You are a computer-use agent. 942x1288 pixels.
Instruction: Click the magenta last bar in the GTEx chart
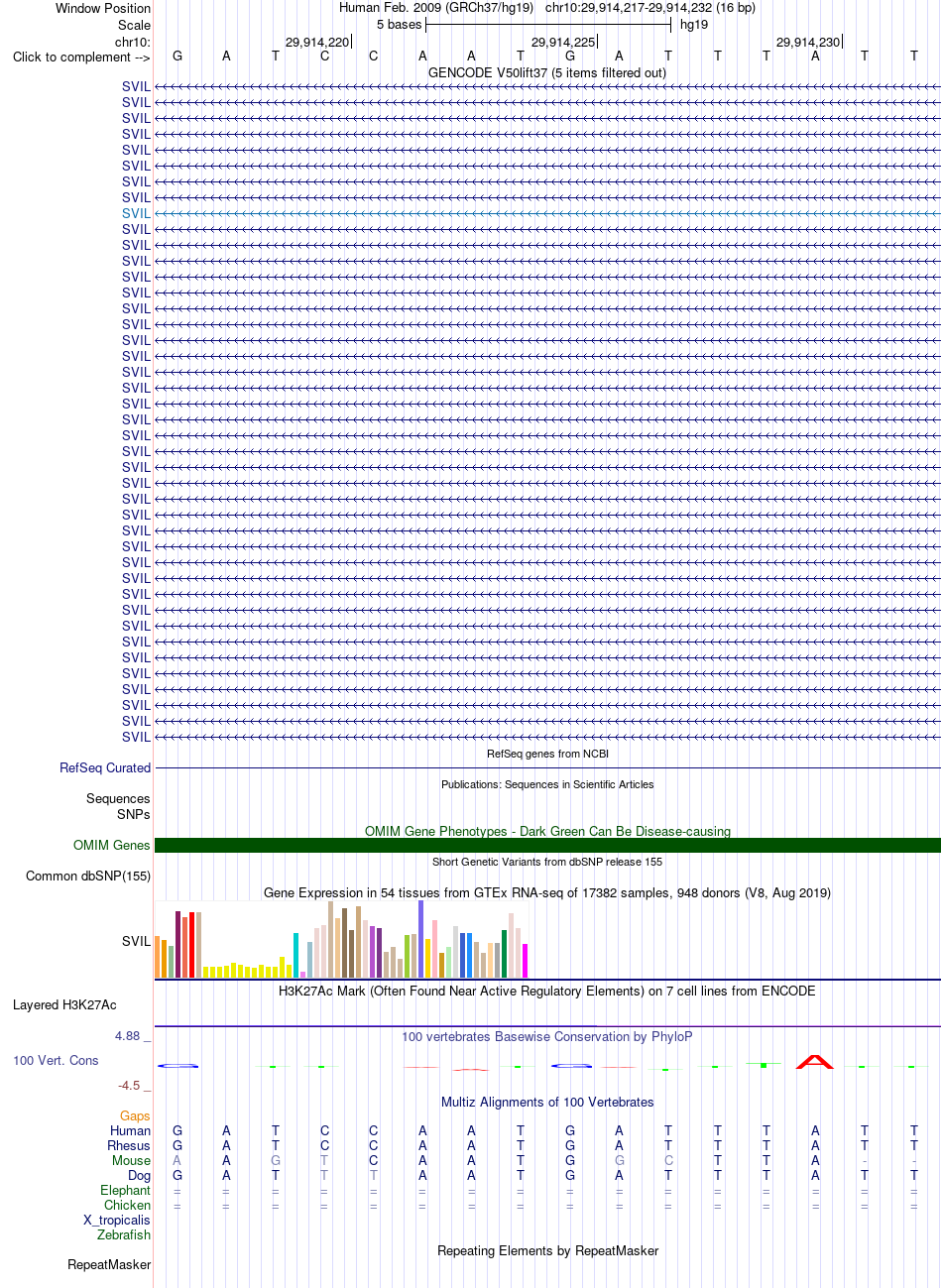(525, 961)
